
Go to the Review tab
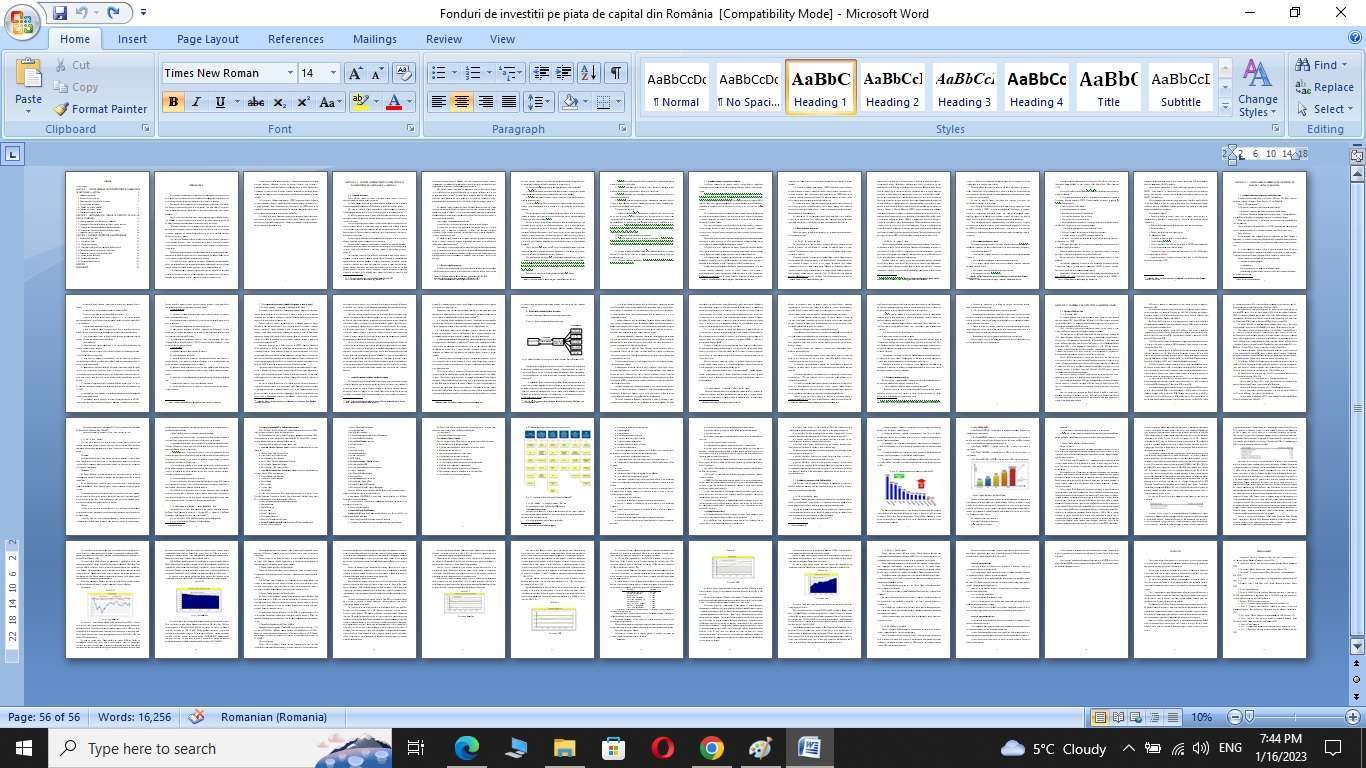click(444, 39)
